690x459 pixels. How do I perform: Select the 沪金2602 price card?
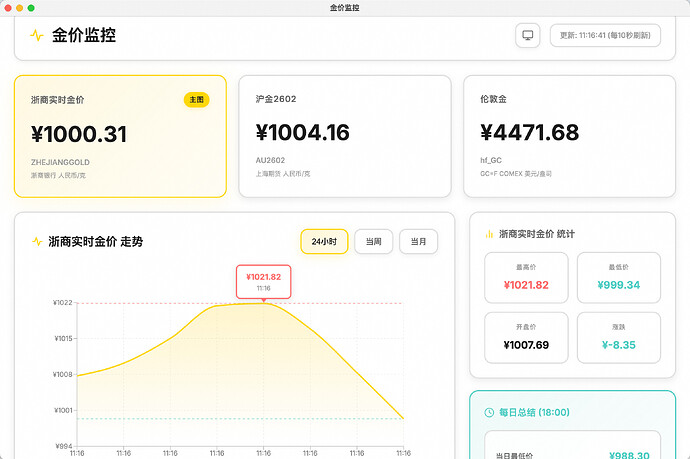pyautogui.click(x=344, y=136)
